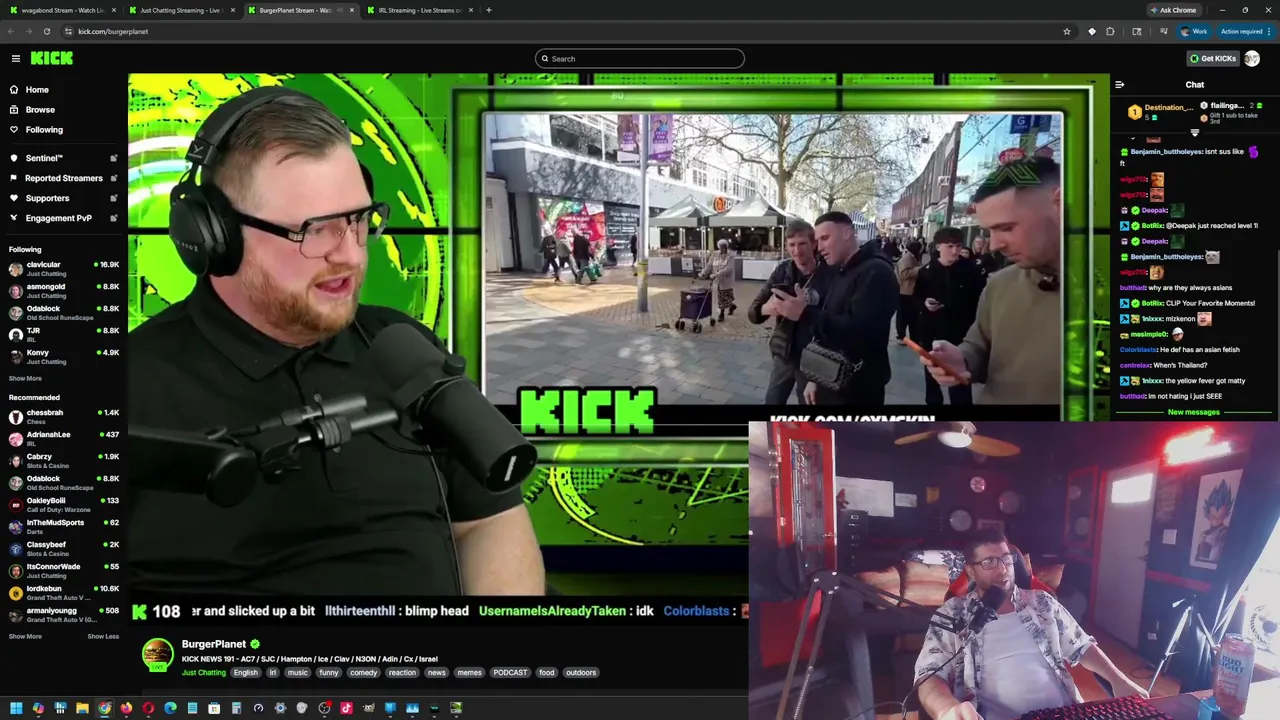This screenshot has height=720, width=1280.
Task: Open recommended channel armaniyoungg
Action: tap(64, 614)
